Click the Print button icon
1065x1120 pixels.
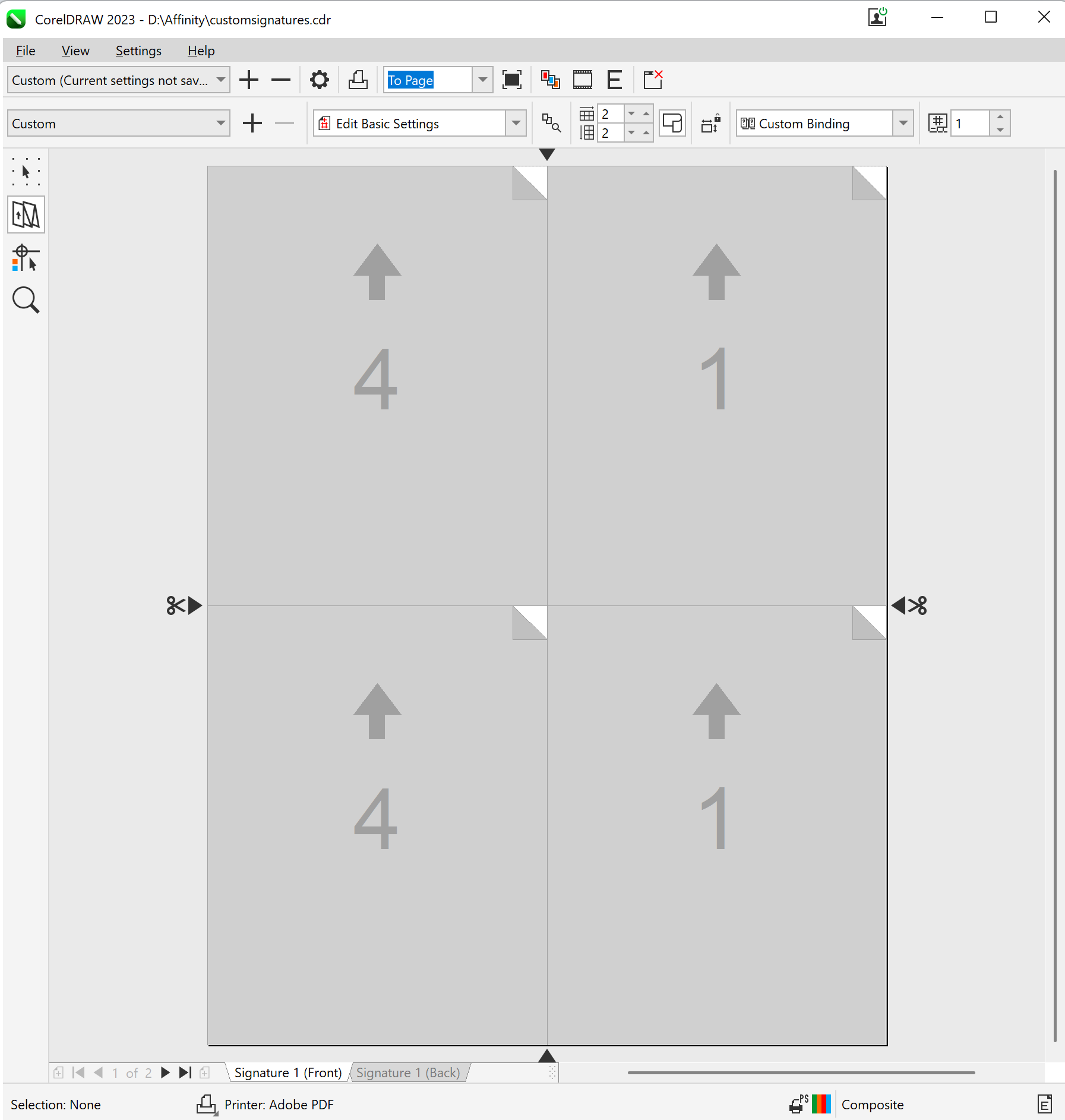(358, 80)
